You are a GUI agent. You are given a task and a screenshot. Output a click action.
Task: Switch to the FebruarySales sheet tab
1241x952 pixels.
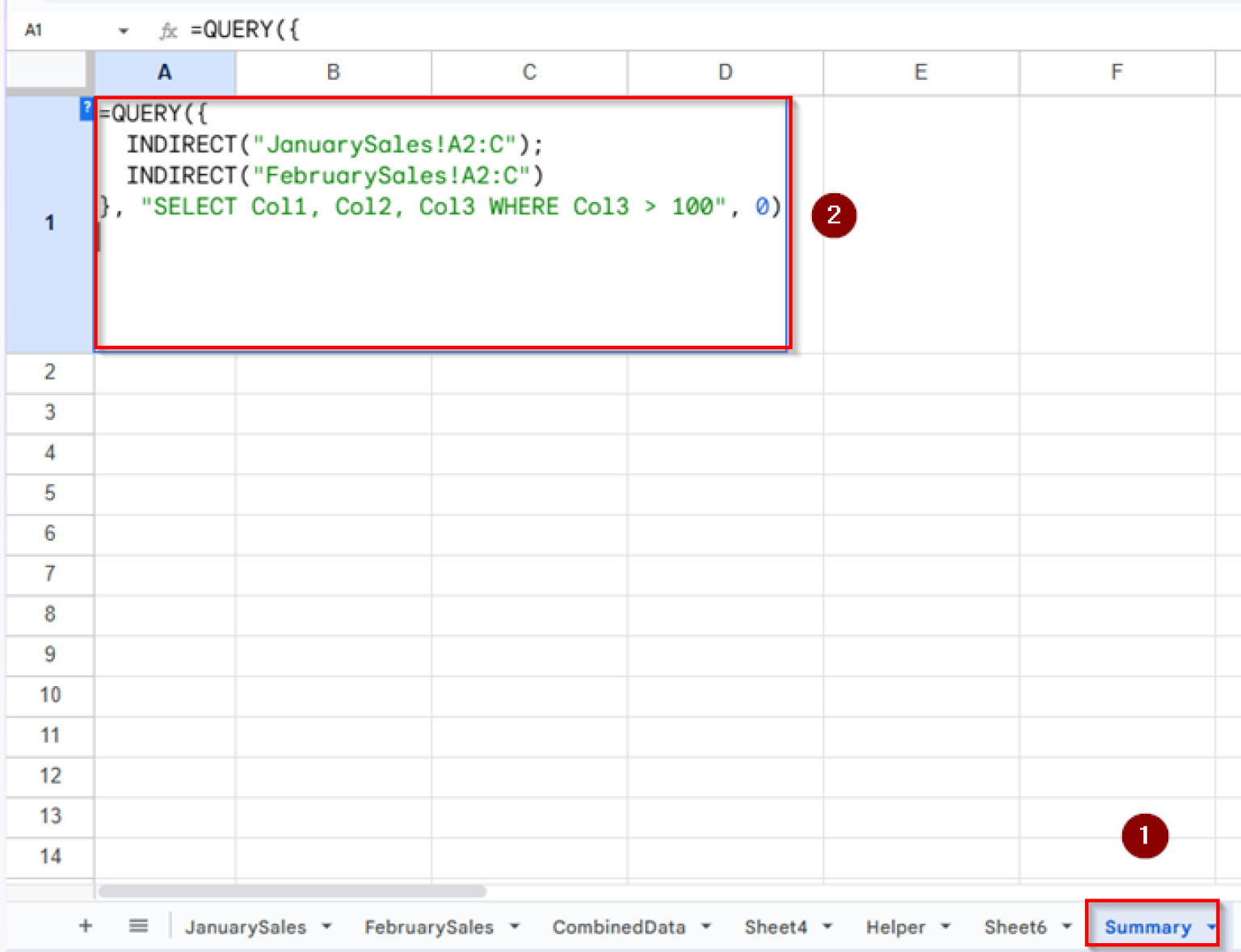[431, 927]
